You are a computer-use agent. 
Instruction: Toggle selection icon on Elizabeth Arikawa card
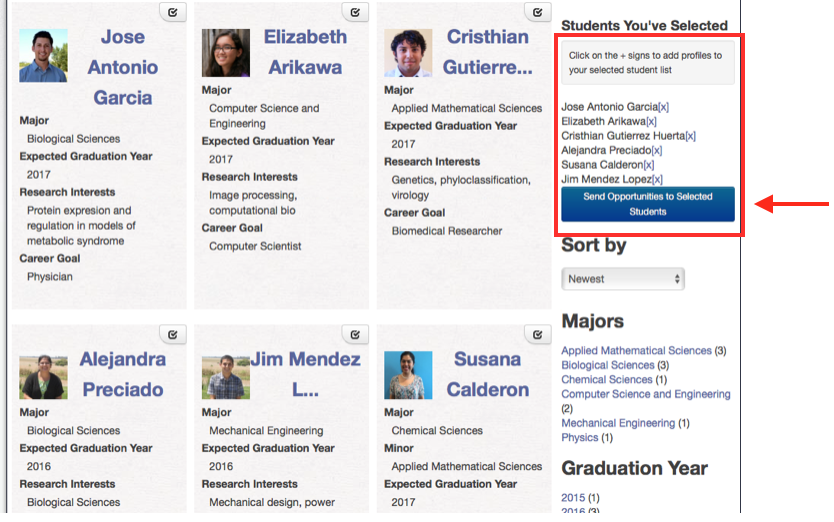[x=356, y=13]
